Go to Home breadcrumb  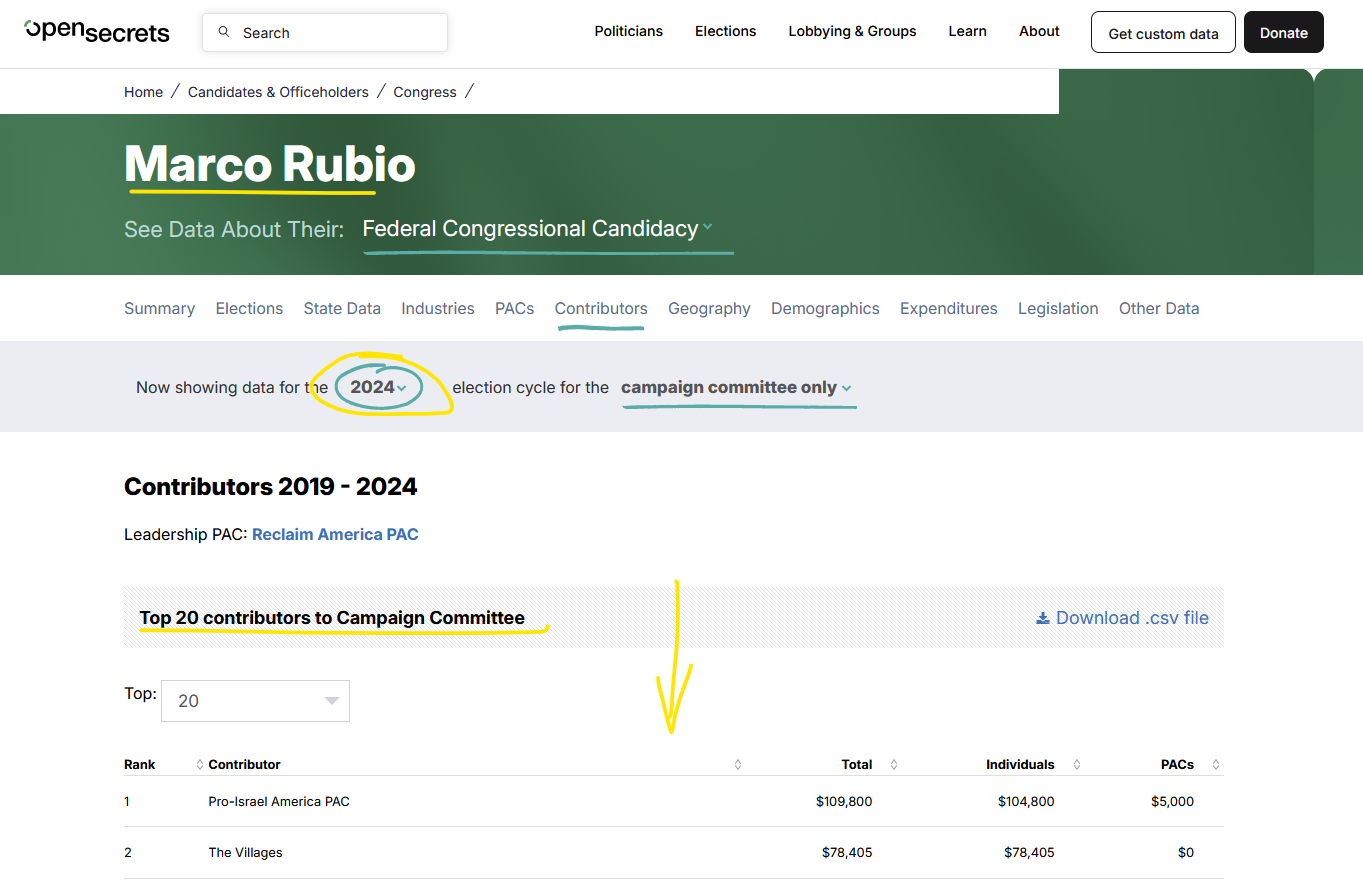(143, 92)
